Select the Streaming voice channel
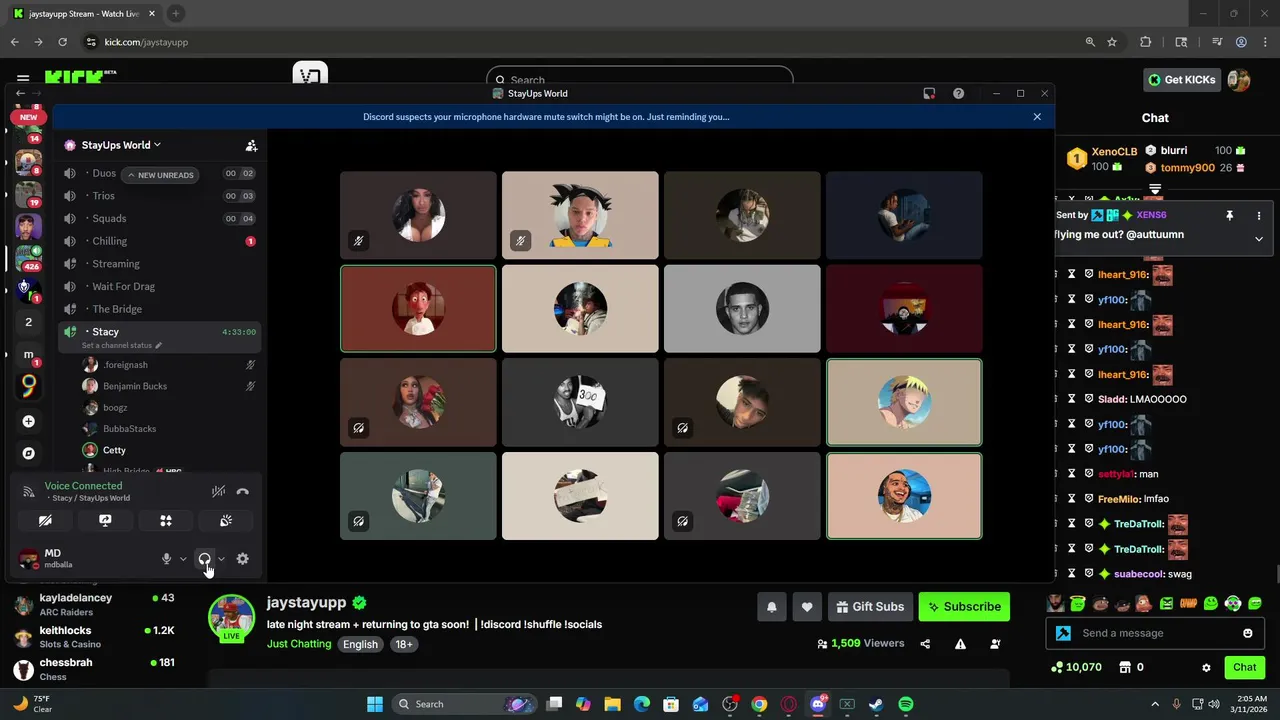The width and height of the screenshot is (1280, 720). coord(159,264)
